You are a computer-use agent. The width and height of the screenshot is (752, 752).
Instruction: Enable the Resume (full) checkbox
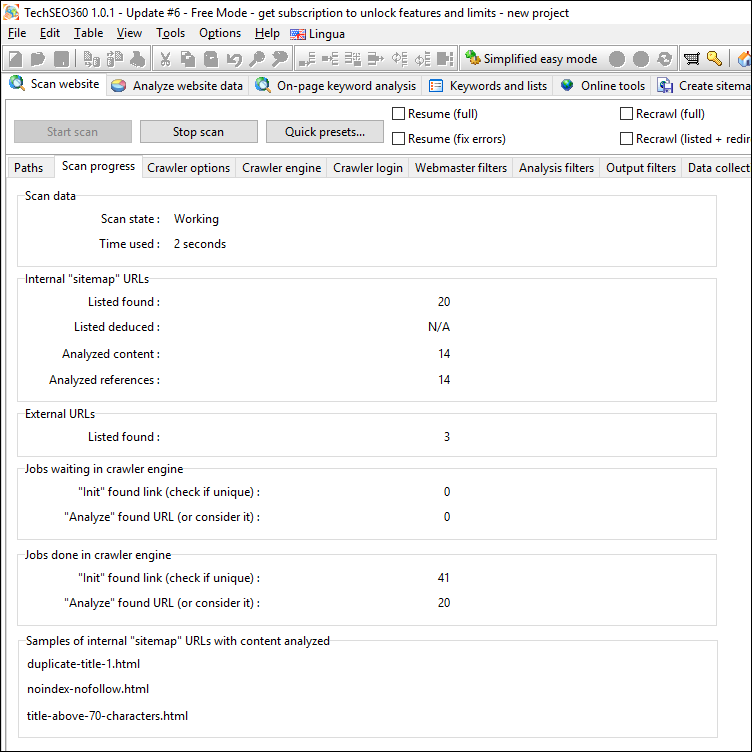click(399, 114)
